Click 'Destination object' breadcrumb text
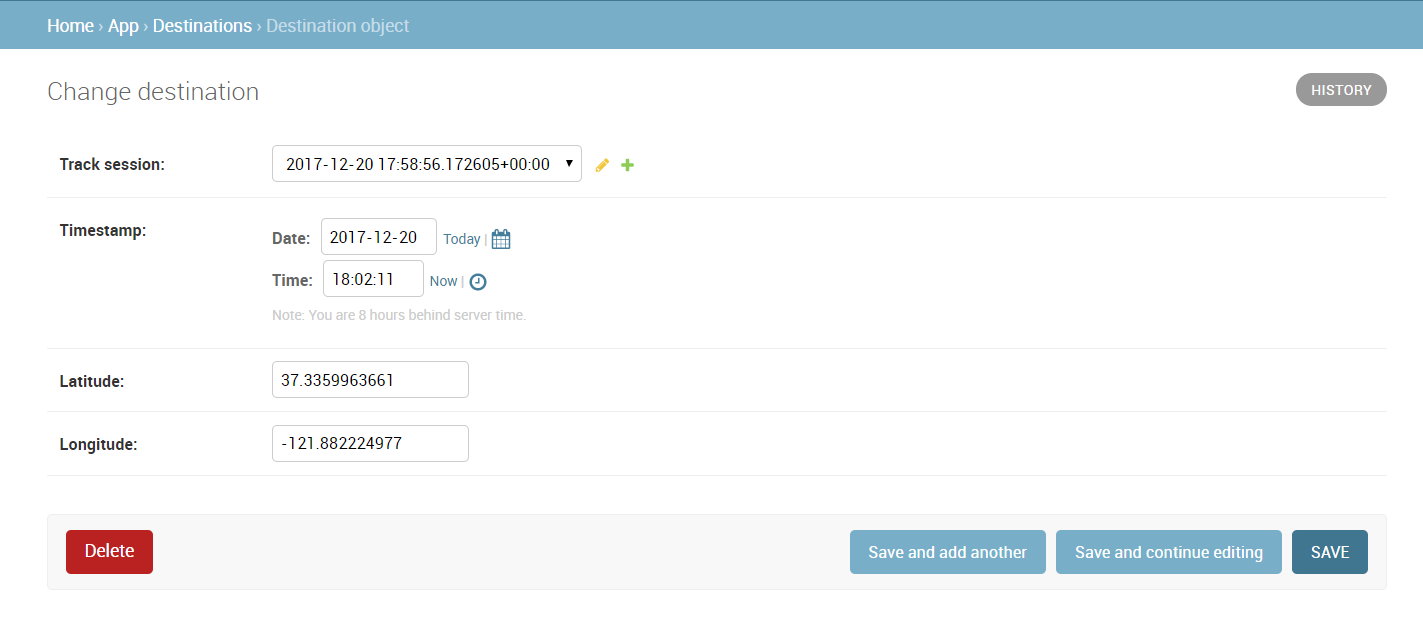Image resolution: width=1423 pixels, height=620 pixels. (338, 26)
